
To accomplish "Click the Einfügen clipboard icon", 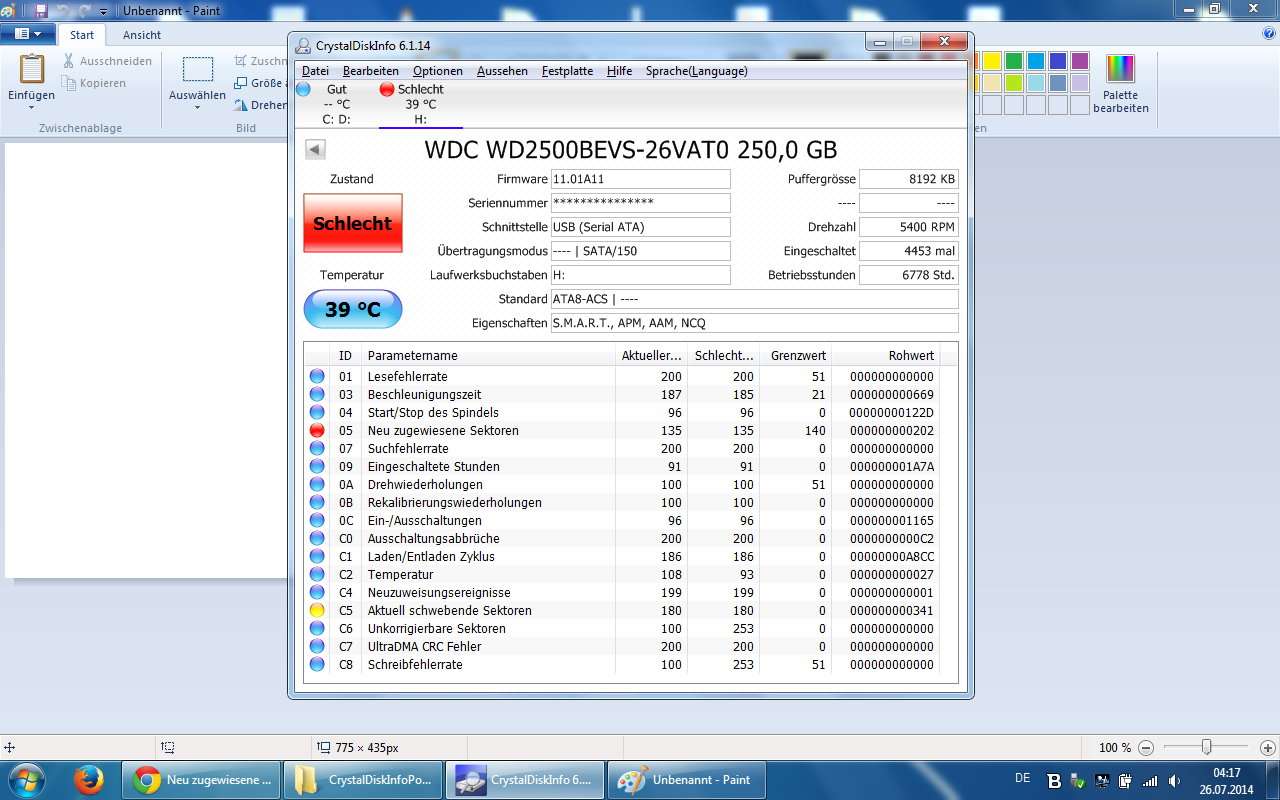I will (32, 69).
